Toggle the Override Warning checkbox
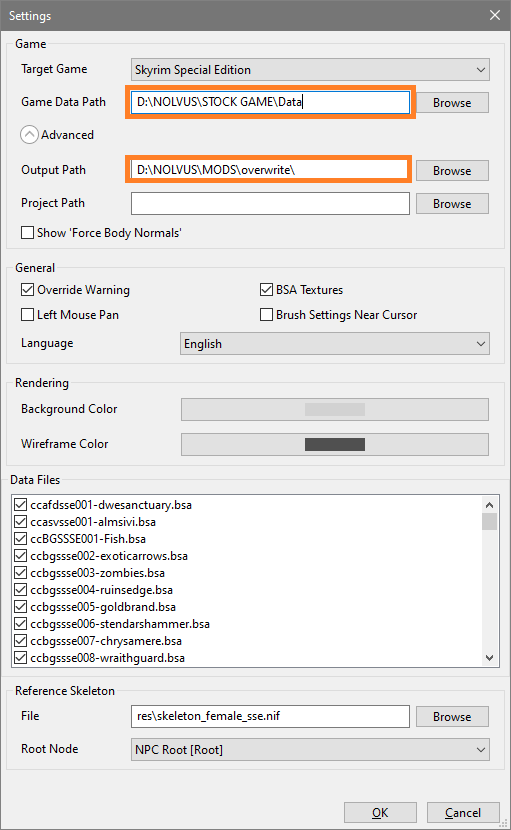Image resolution: width=511 pixels, height=830 pixels. click(28, 290)
